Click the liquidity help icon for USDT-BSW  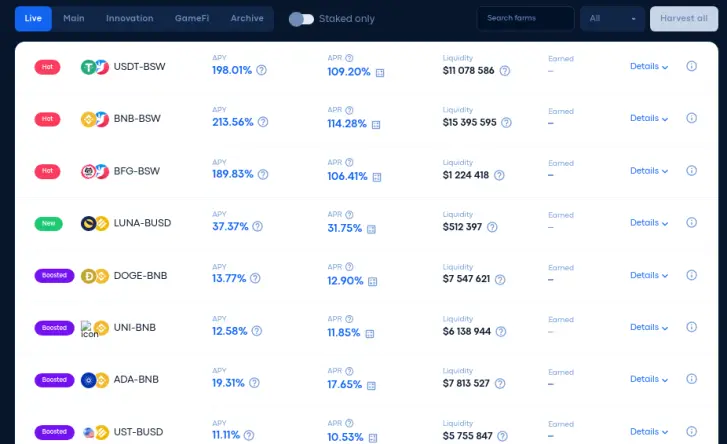(x=505, y=70)
